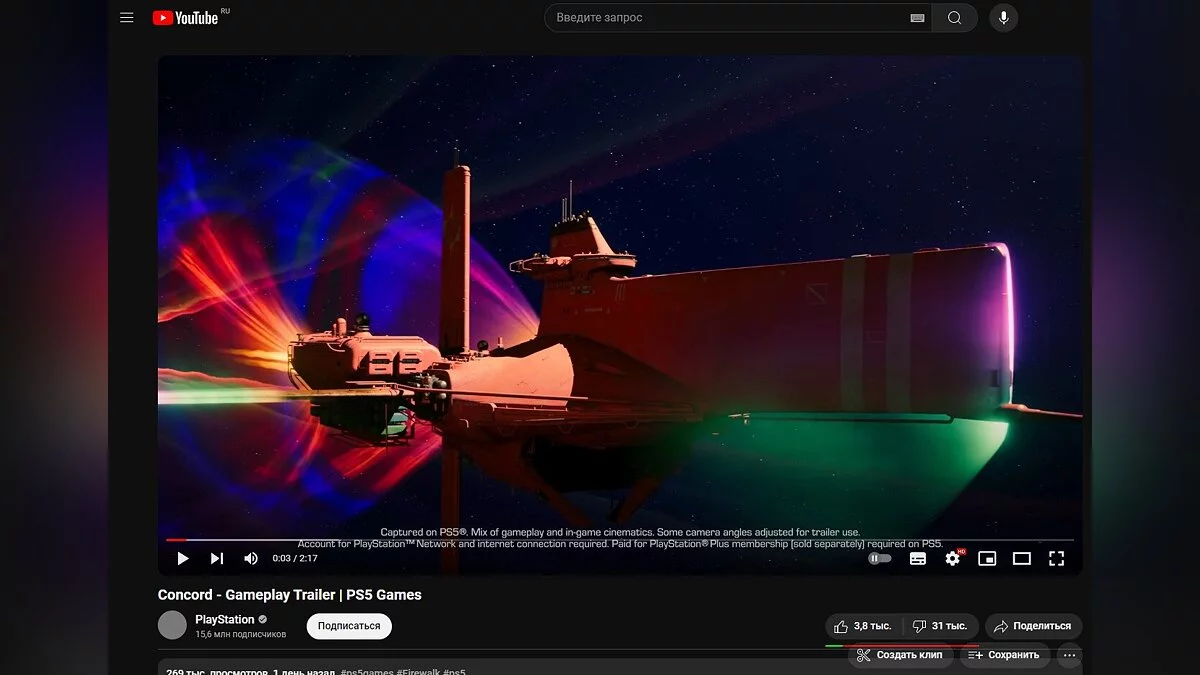Screen dimensions: 1200x675
Task: Click the video title Concord - Gameplay Trailer
Action: [x=290, y=594]
